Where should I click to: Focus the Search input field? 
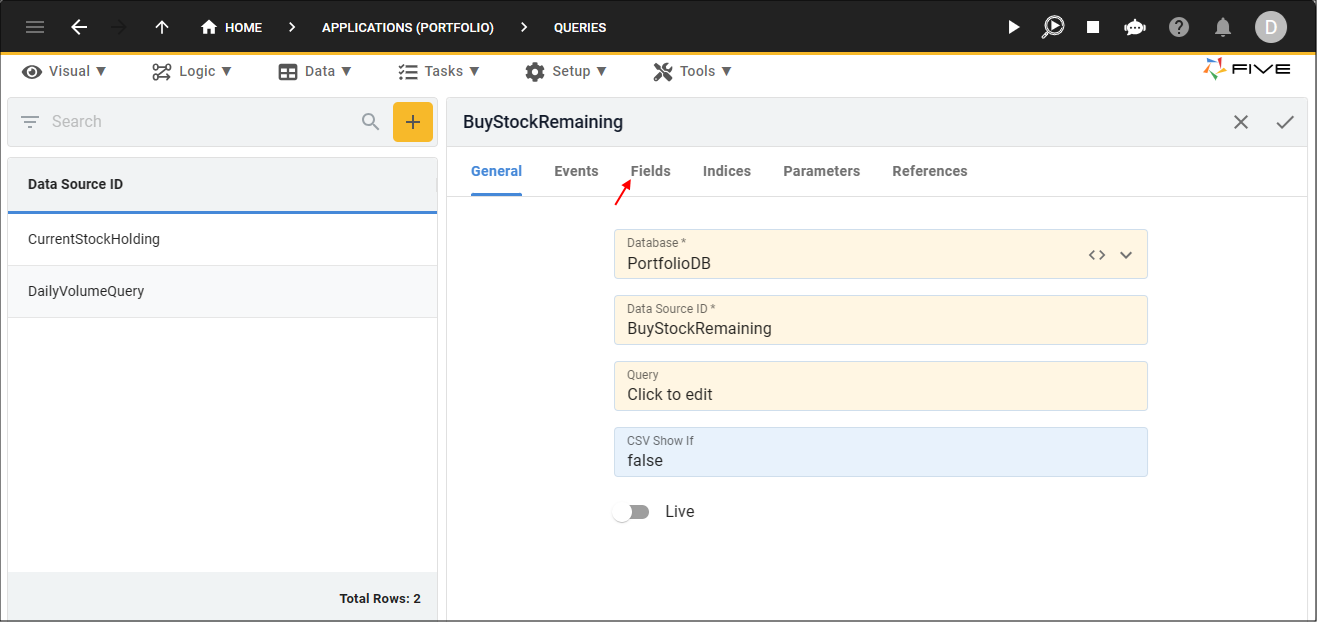[200, 122]
